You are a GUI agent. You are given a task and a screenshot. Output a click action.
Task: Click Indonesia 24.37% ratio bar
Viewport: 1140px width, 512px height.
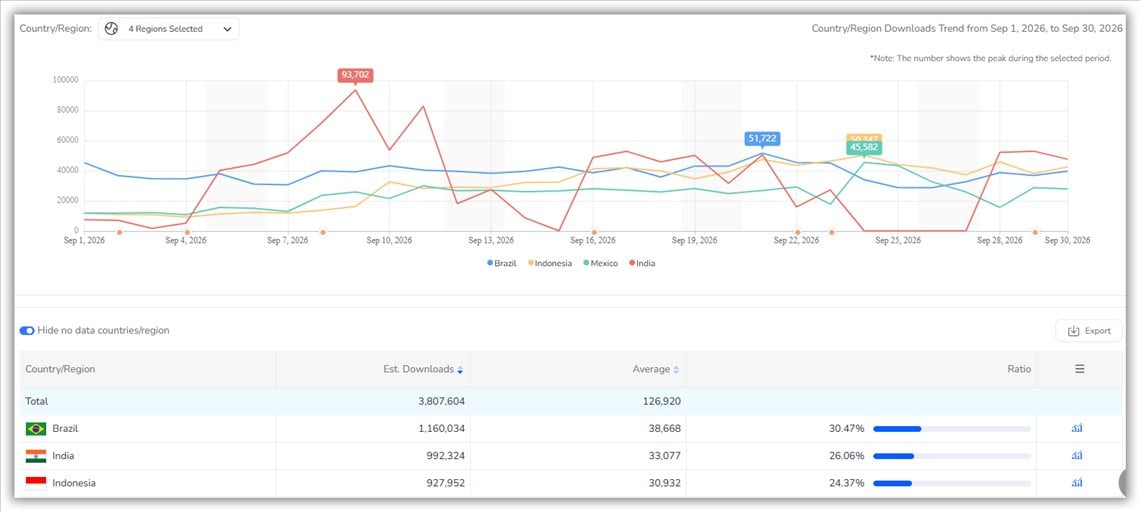(x=951, y=483)
